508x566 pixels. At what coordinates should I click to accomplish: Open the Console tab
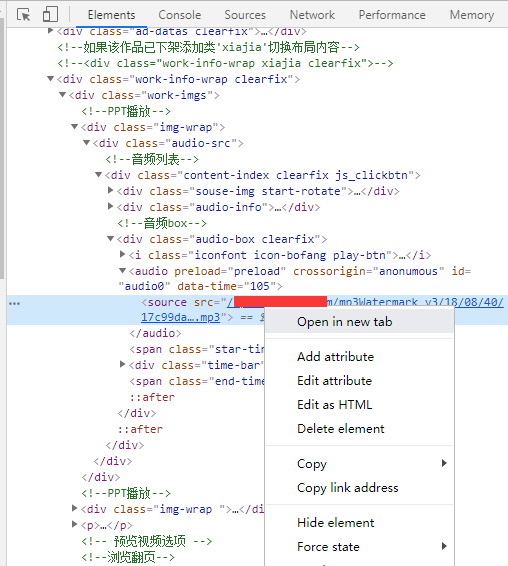click(x=179, y=15)
